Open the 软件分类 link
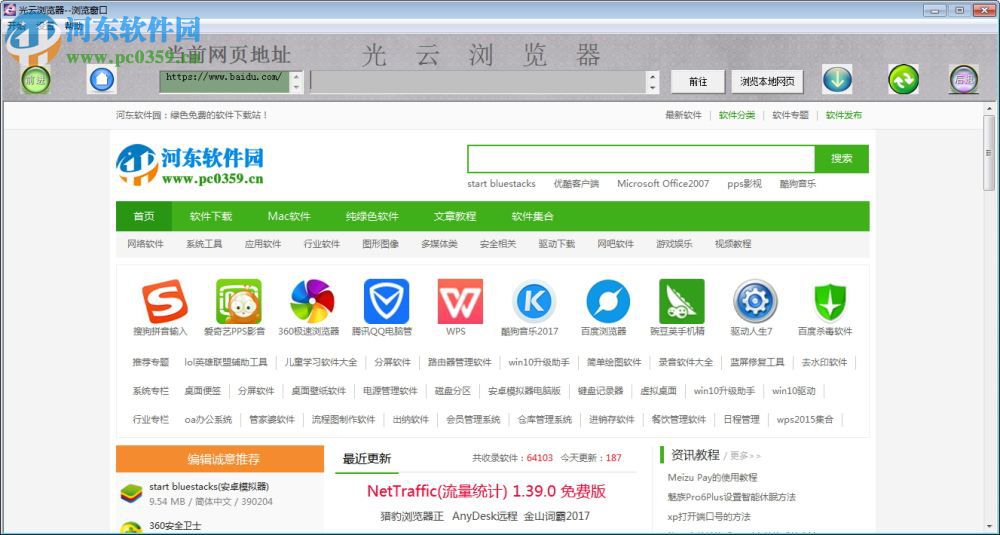This screenshot has width=1000, height=535. tap(737, 115)
